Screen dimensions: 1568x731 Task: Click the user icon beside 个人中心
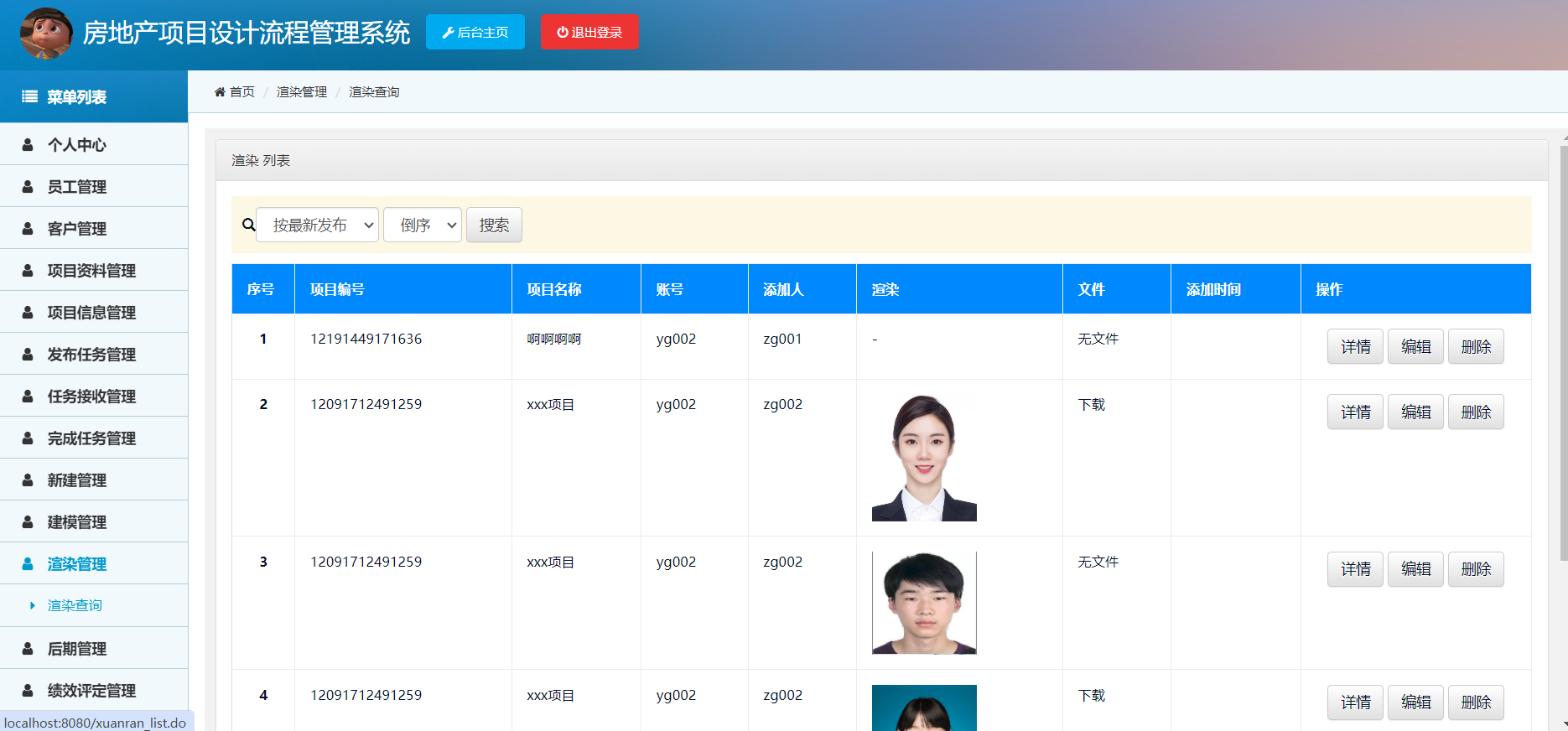(28, 144)
